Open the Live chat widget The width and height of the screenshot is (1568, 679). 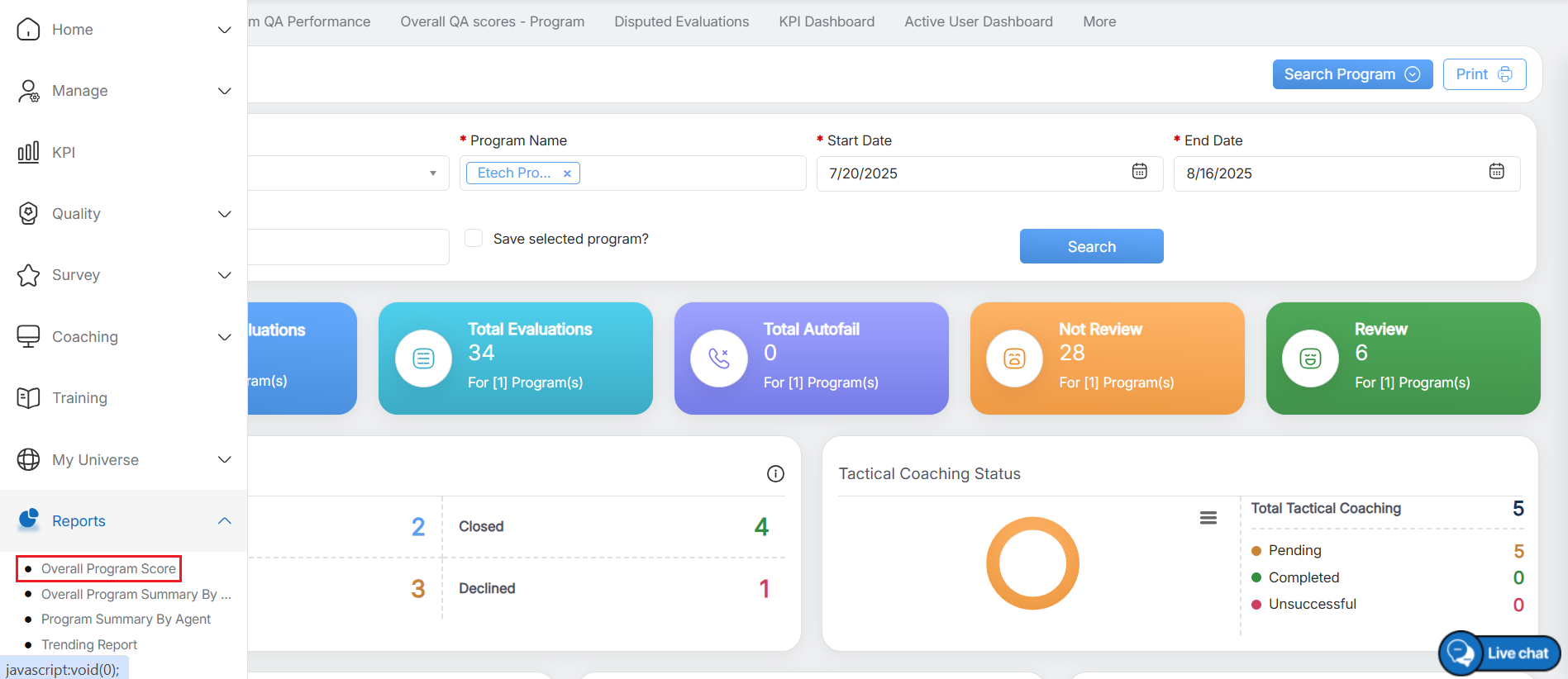click(1500, 653)
